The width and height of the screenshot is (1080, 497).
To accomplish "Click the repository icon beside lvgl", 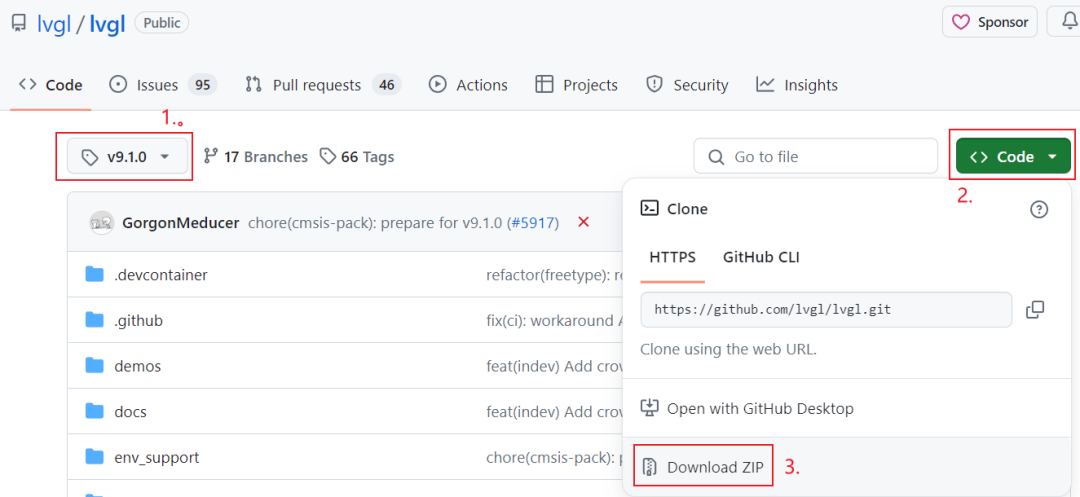I will pyautogui.click(x=19, y=23).
